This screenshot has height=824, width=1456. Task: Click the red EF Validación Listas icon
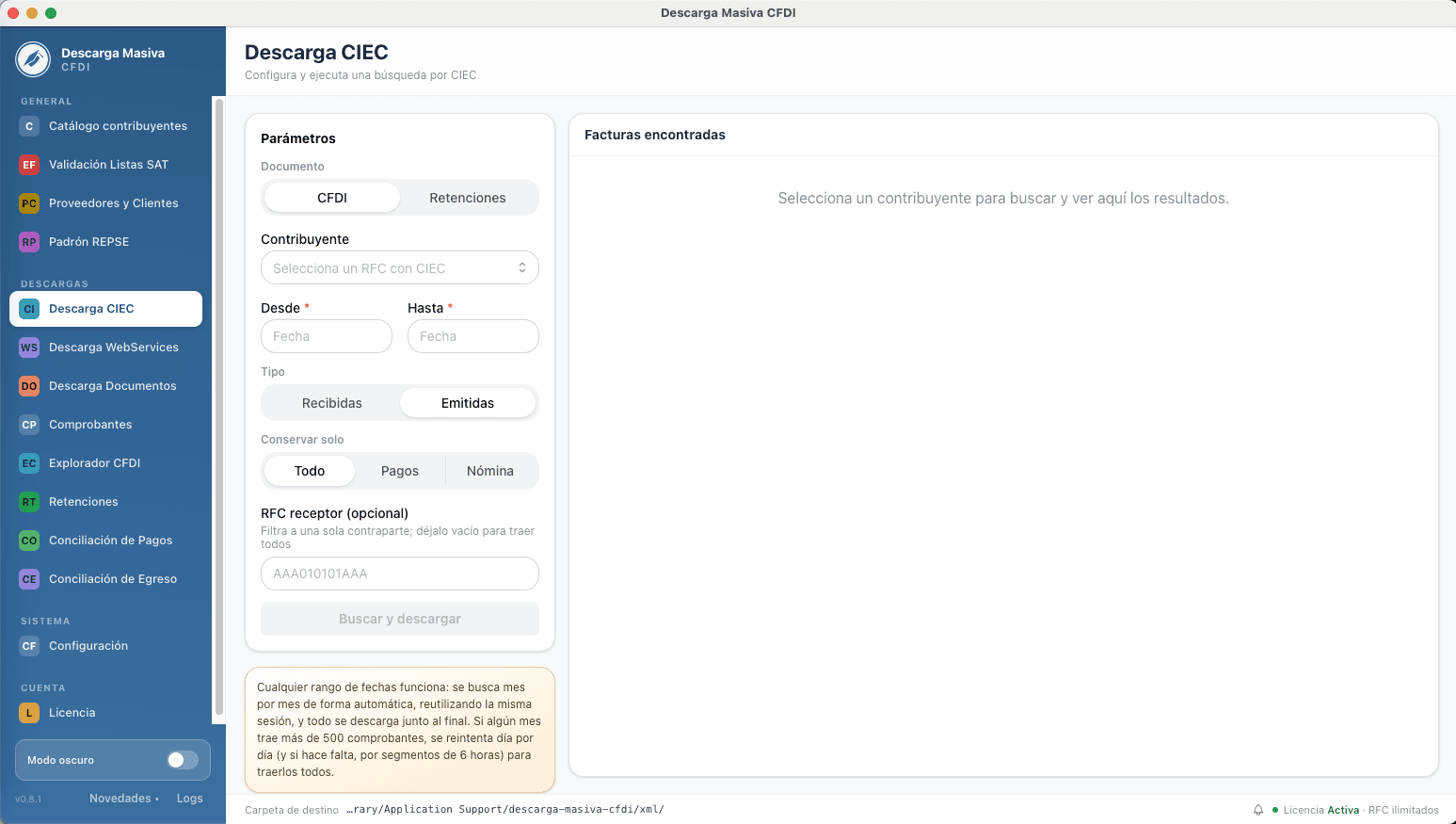tap(29, 165)
